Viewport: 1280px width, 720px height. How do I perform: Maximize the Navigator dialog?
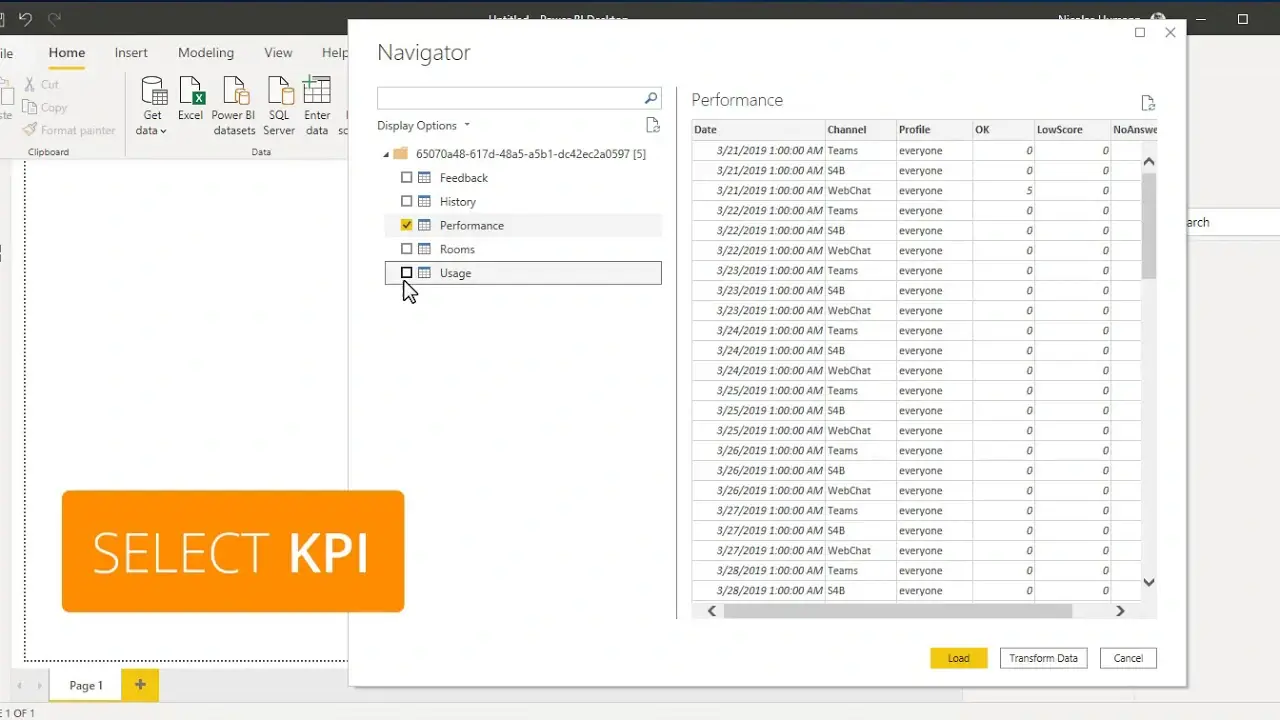[1140, 32]
